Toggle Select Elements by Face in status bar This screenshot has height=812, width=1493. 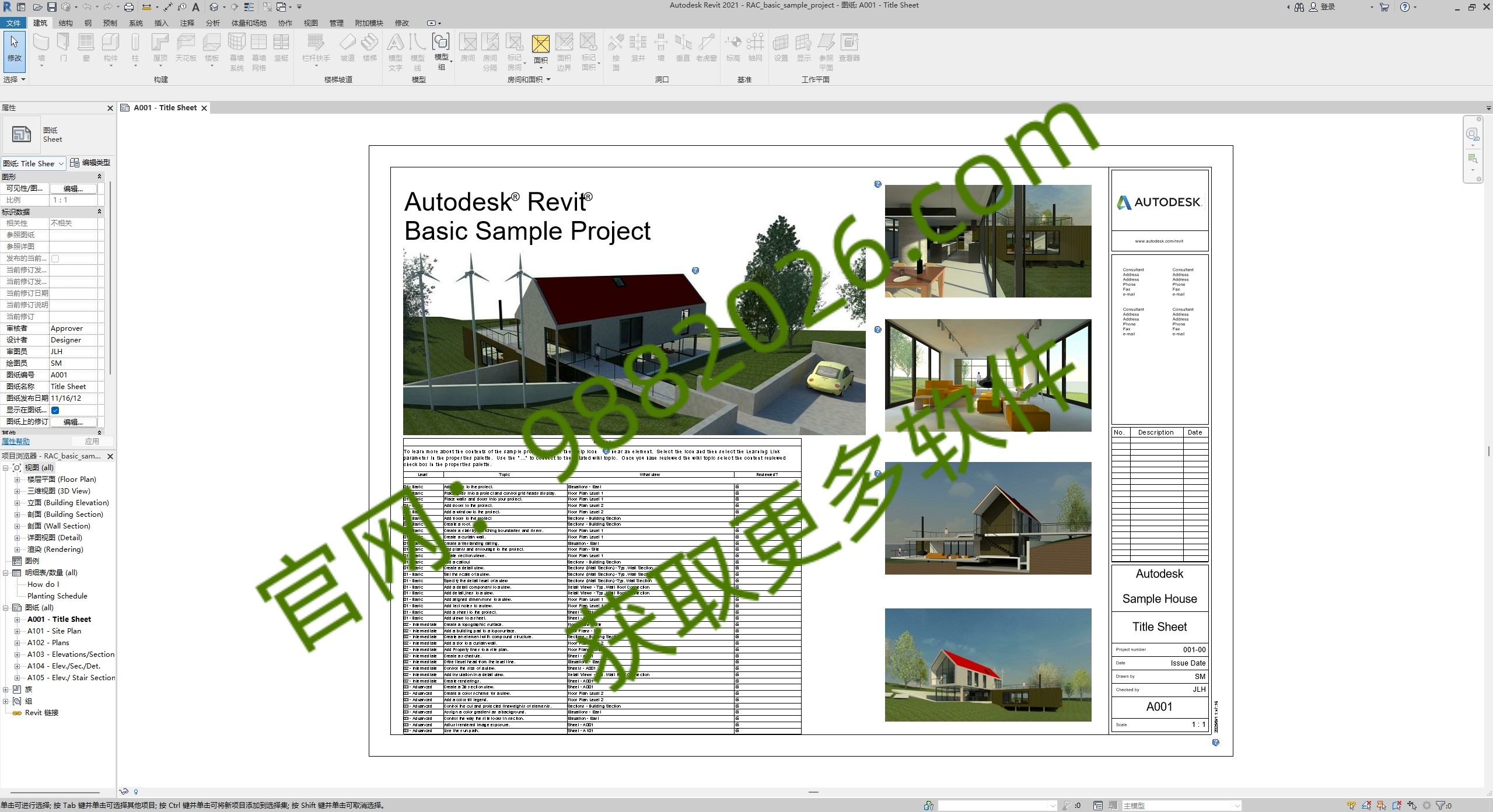(x=1397, y=806)
